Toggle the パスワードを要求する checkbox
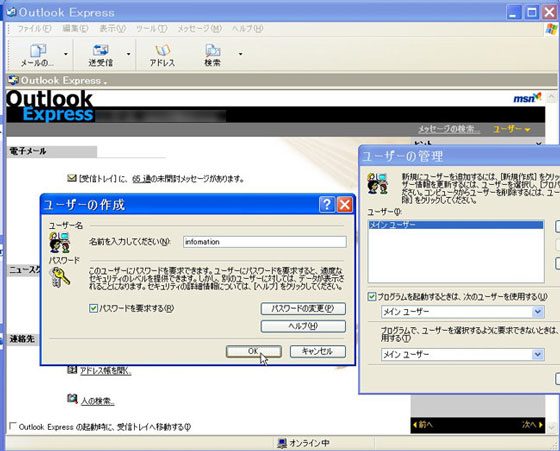Screen dimensions: 560x451 click(93, 308)
